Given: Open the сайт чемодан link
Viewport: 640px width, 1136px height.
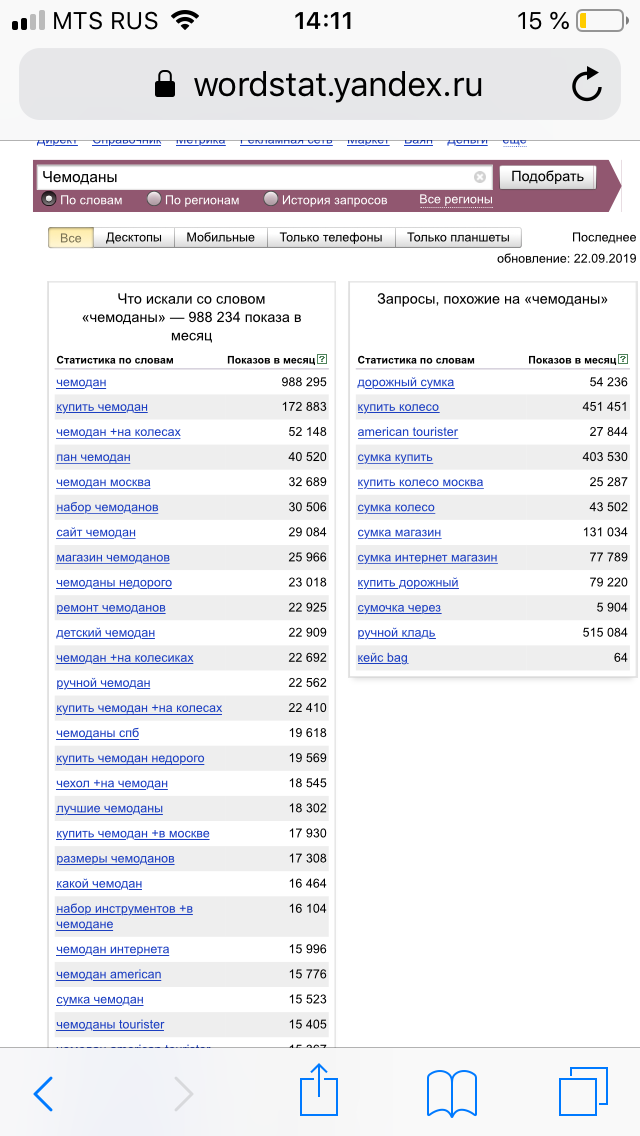Looking at the screenshot, I should [96, 532].
